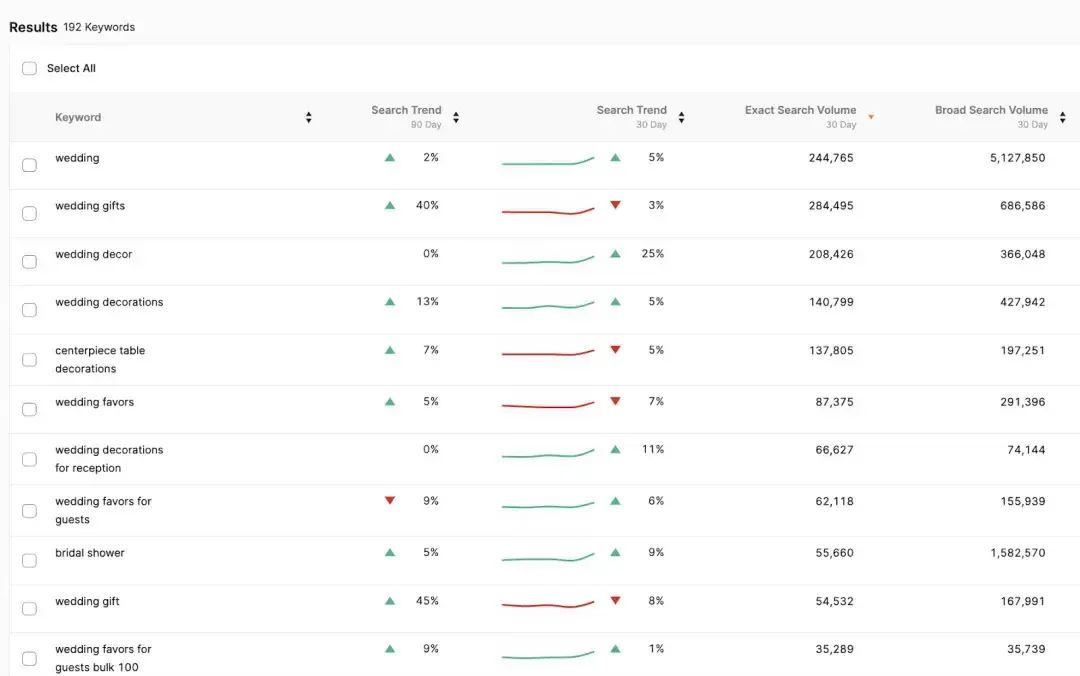Click the 192 Keywords count label
The width and height of the screenshot is (1080, 676).
tap(99, 27)
